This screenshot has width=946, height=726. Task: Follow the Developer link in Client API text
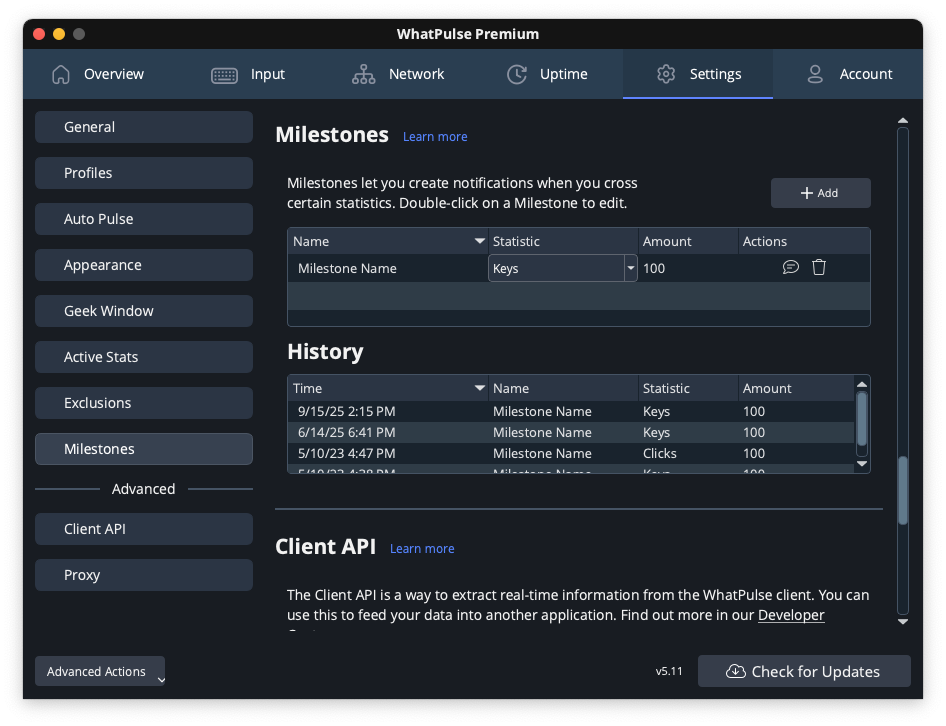tap(791, 615)
